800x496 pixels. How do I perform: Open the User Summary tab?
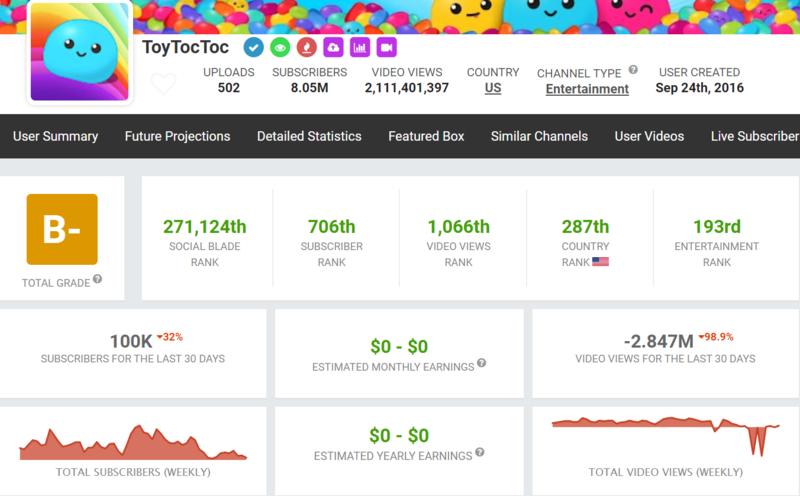56,136
